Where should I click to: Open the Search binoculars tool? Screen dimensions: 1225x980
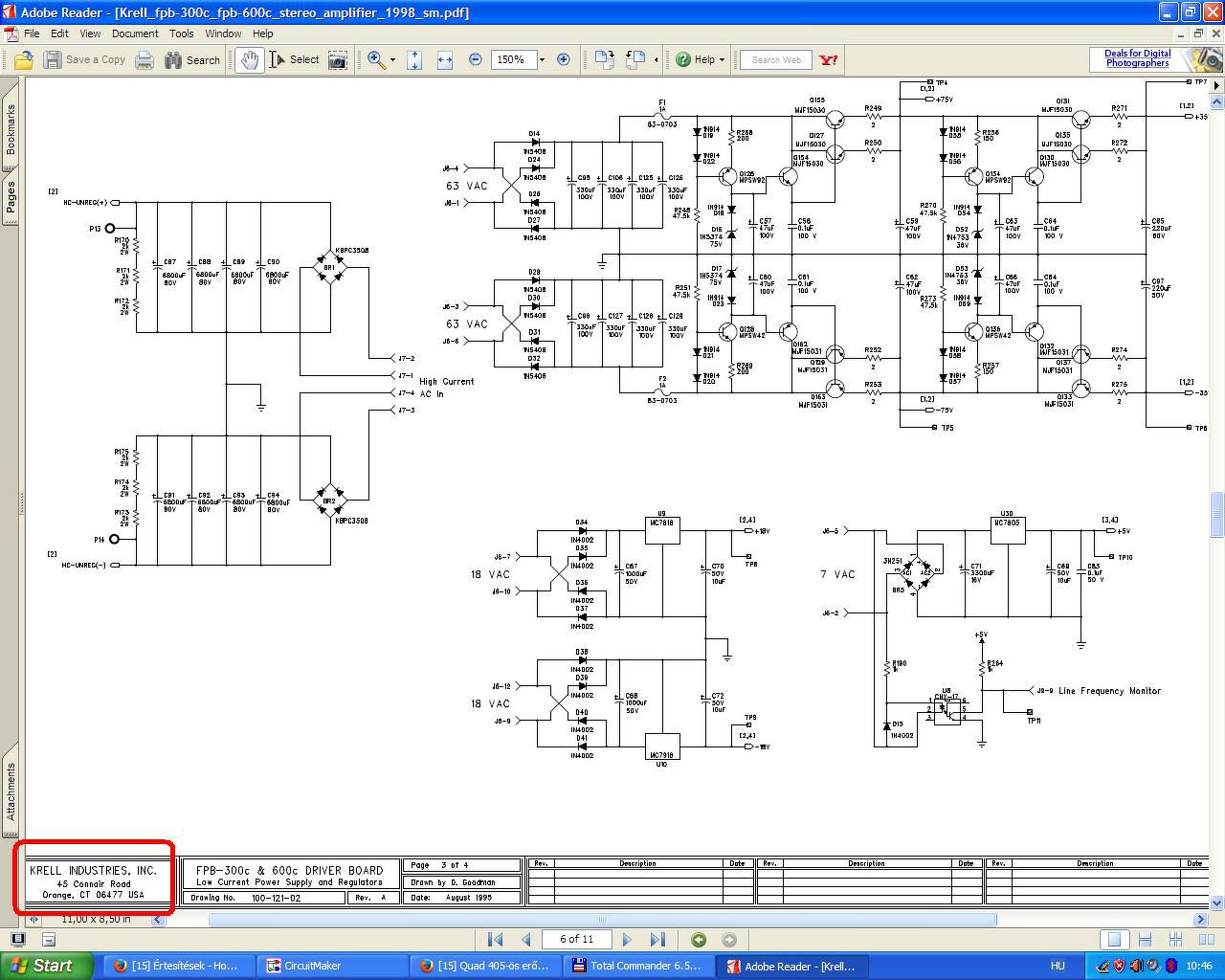[x=192, y=59]
